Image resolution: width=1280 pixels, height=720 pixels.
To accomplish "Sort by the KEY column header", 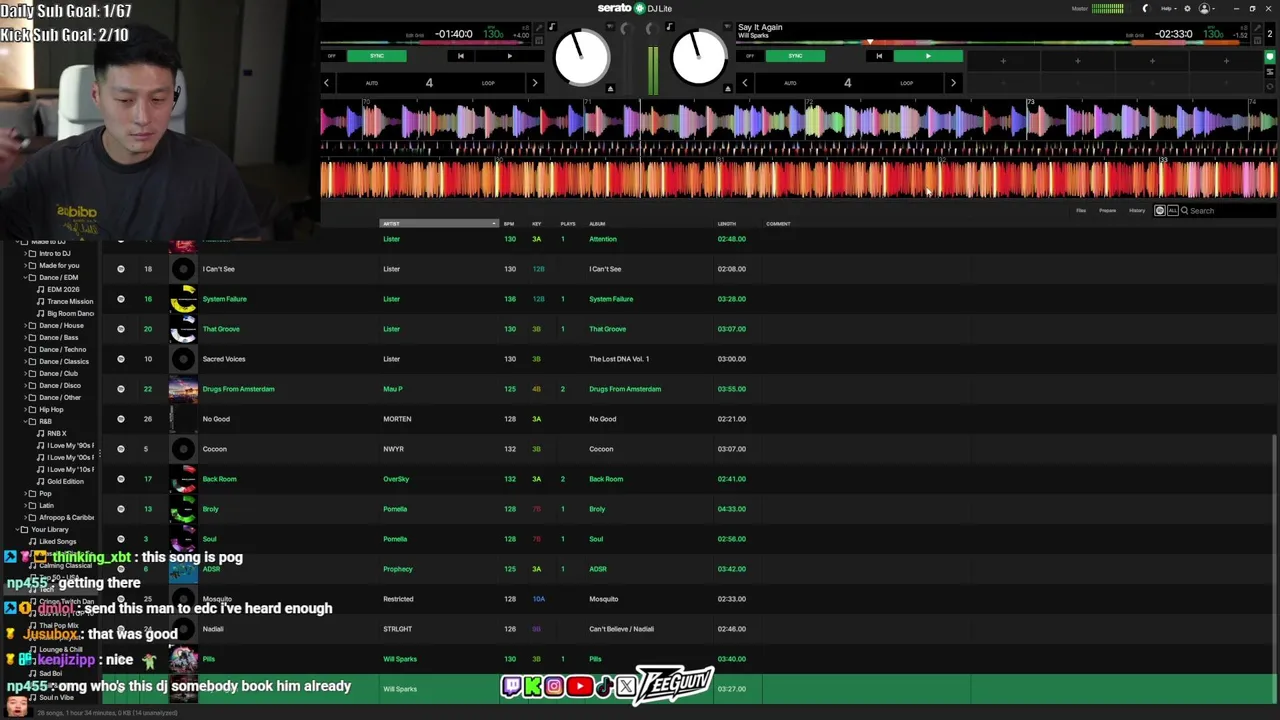I will click(x=536, y=224).
